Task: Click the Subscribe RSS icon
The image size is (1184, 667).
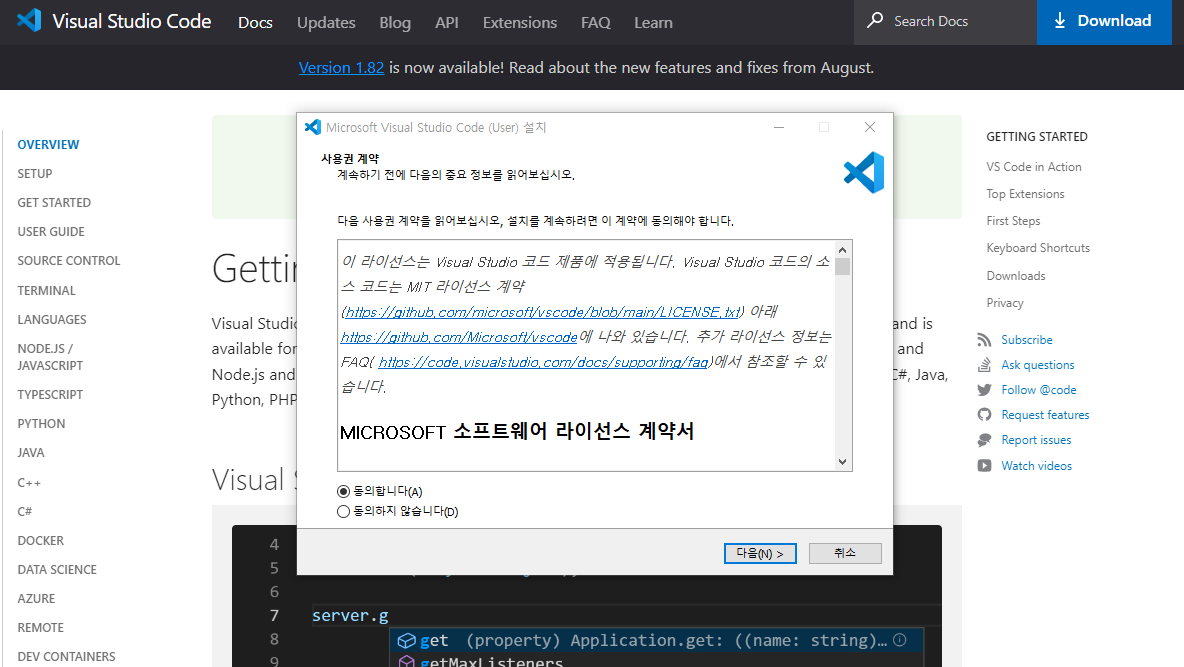Action: click(984, 340)
